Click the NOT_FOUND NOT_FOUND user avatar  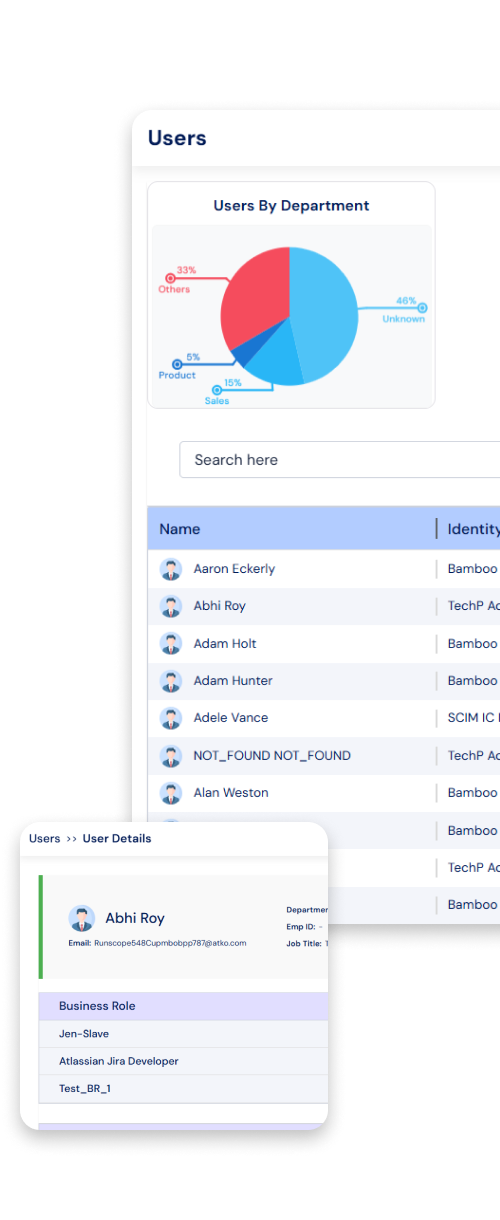pyautogui.click(x=171, y=755)
